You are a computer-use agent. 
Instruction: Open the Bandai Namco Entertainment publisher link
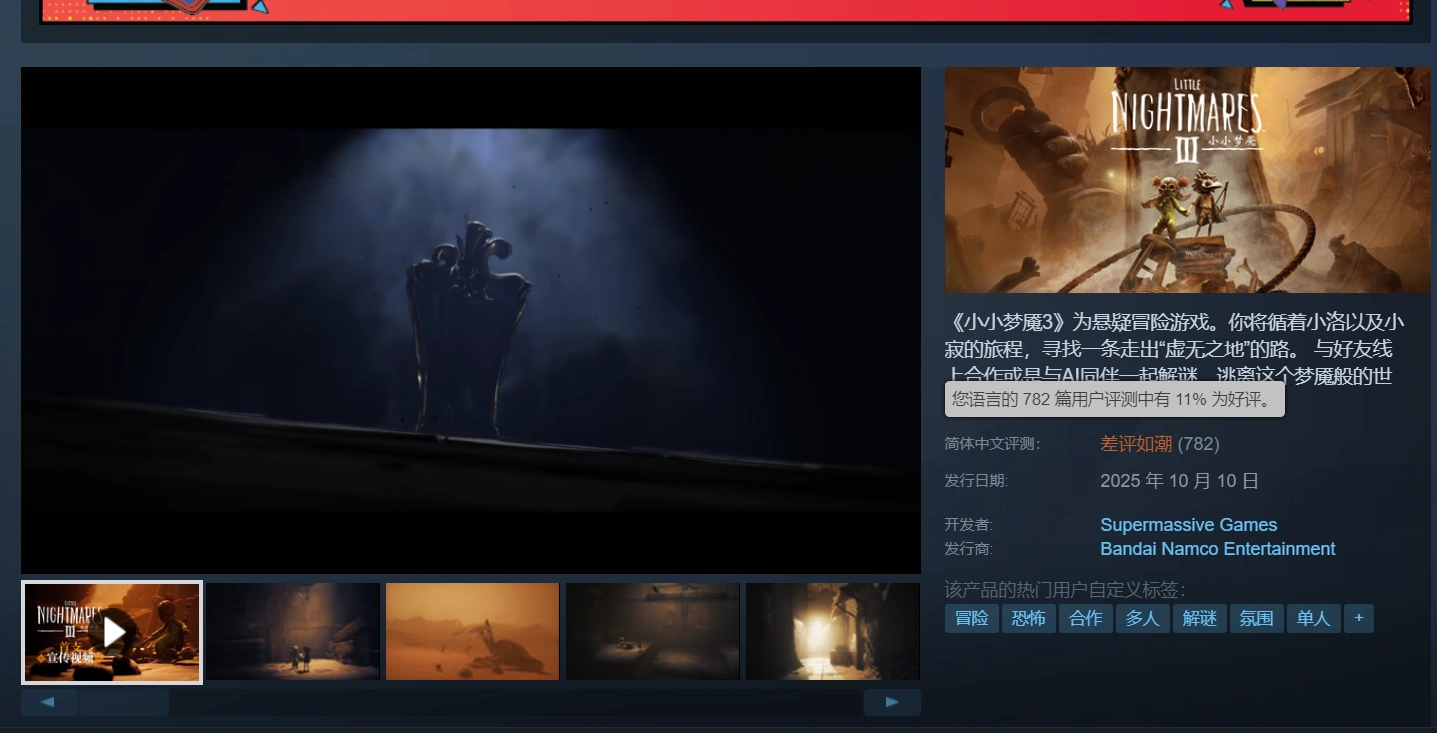point(1217,549)
